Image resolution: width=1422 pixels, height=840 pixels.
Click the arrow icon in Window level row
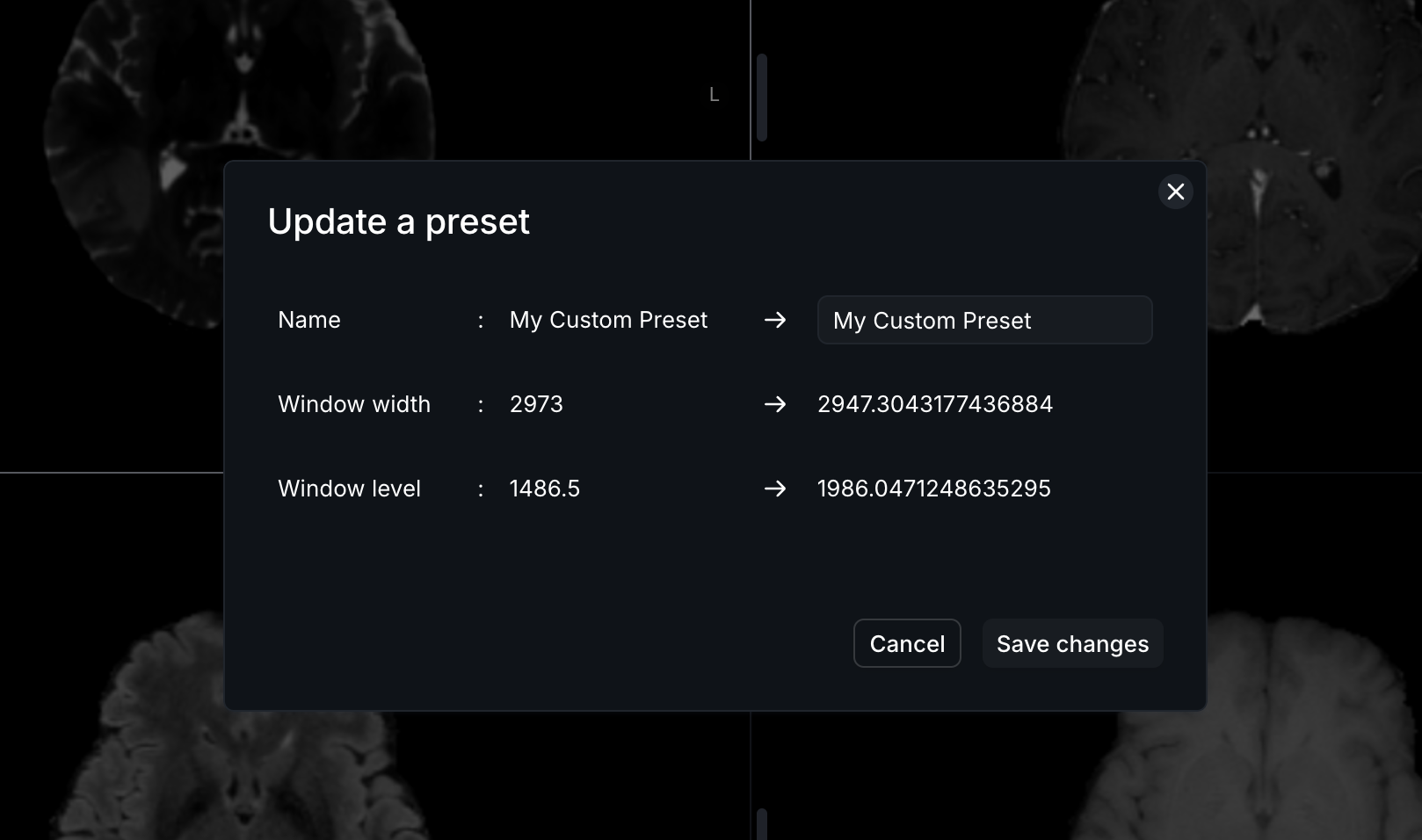pyautogui.click(x=775, y=489)
